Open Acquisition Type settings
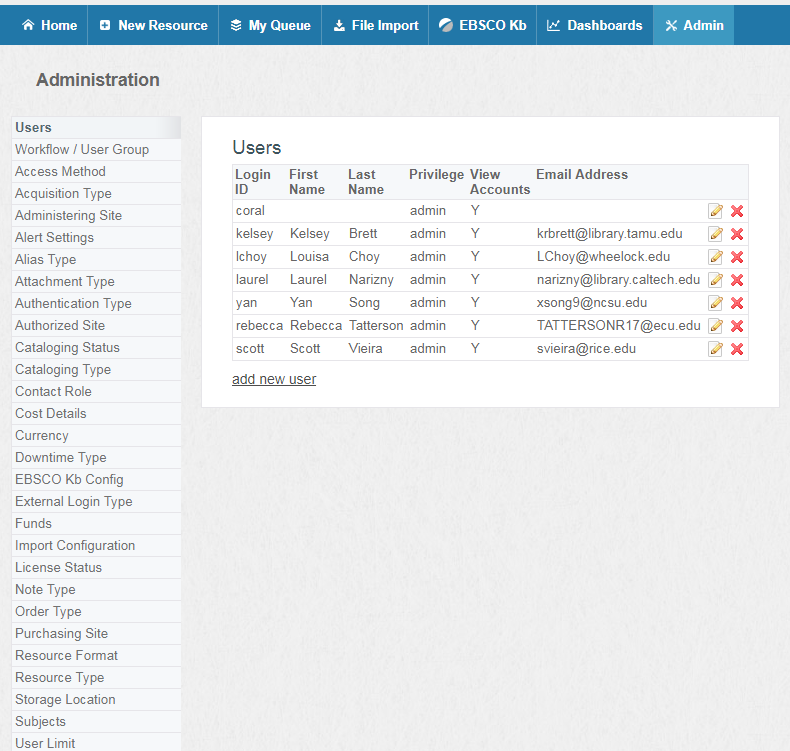This screenshot has width=790, height=751. tap(96, 193)
